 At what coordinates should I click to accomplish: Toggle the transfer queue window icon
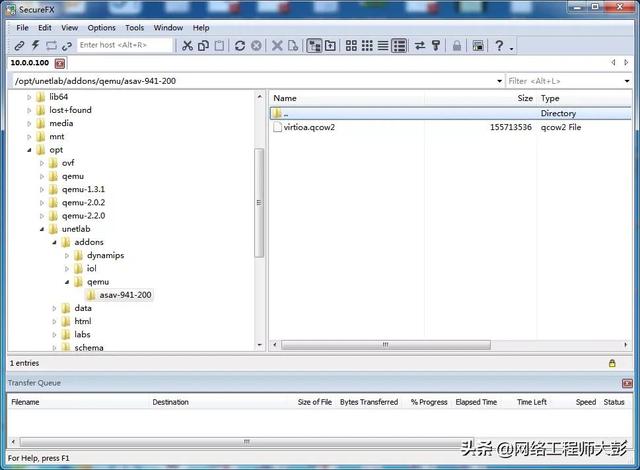[x=478, y=45]
